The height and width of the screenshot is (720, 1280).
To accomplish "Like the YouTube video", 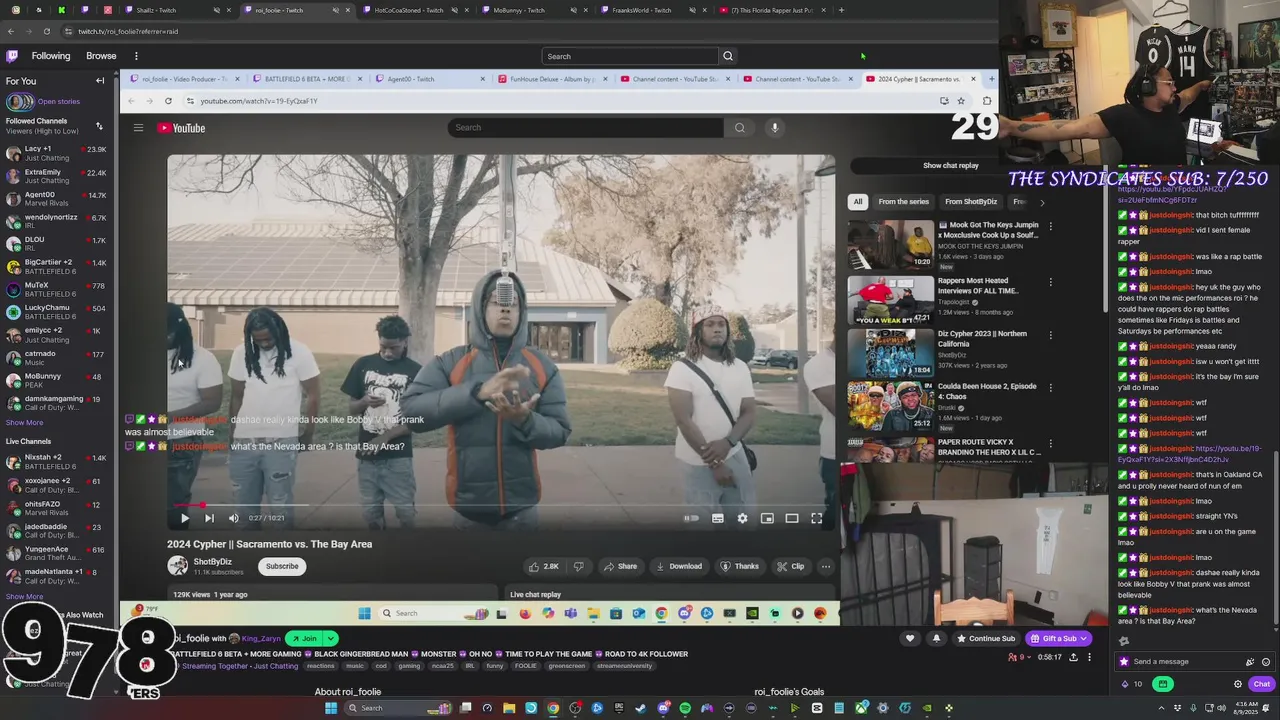I will [x=543, y=566].
